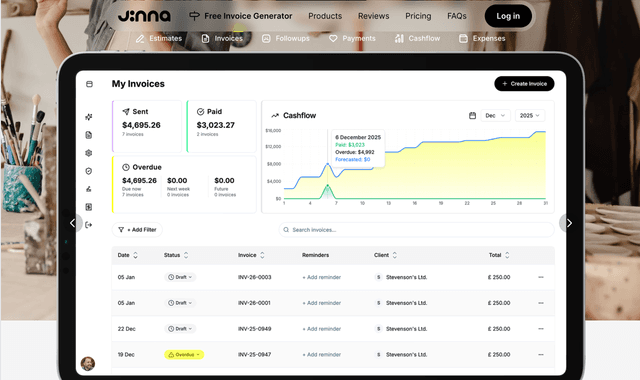Switch to the Estimates tab

(159, 38)
